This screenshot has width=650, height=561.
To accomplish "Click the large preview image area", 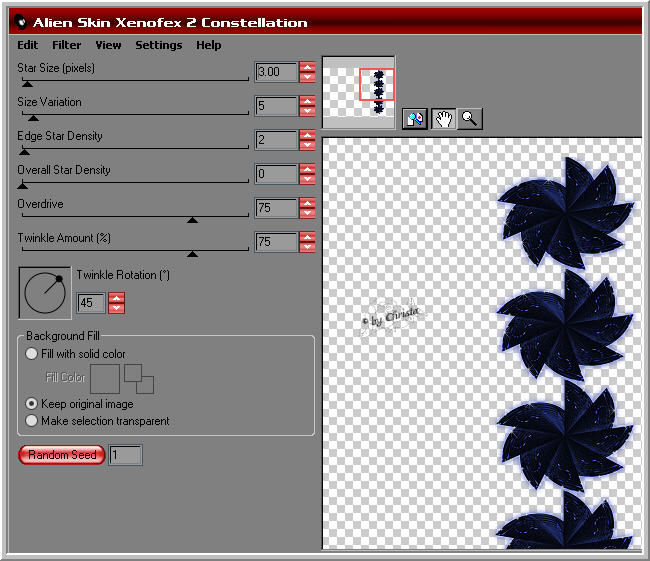I will point(482,344).
